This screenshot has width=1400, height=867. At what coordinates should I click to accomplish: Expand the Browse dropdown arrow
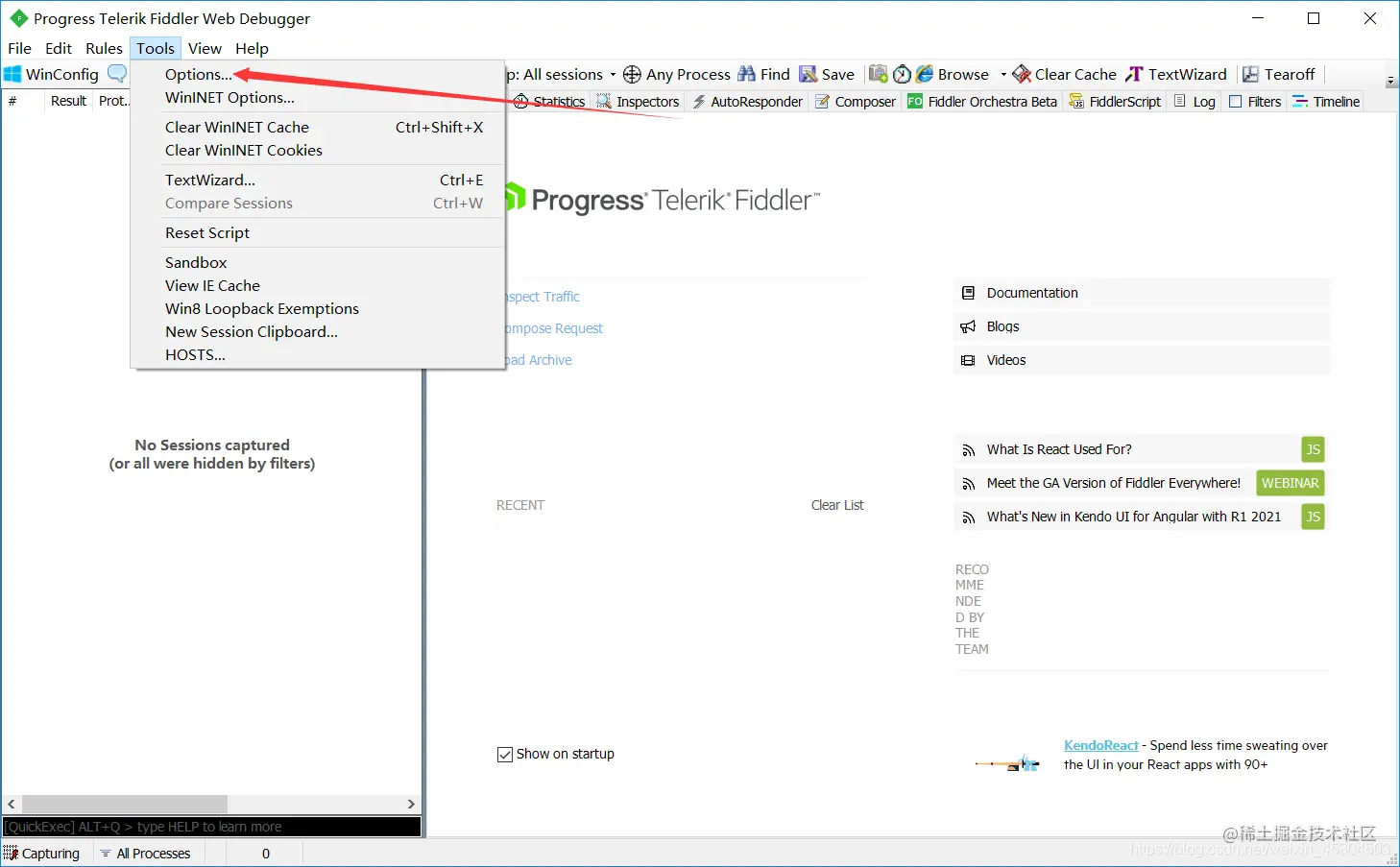click(1003, 74)
